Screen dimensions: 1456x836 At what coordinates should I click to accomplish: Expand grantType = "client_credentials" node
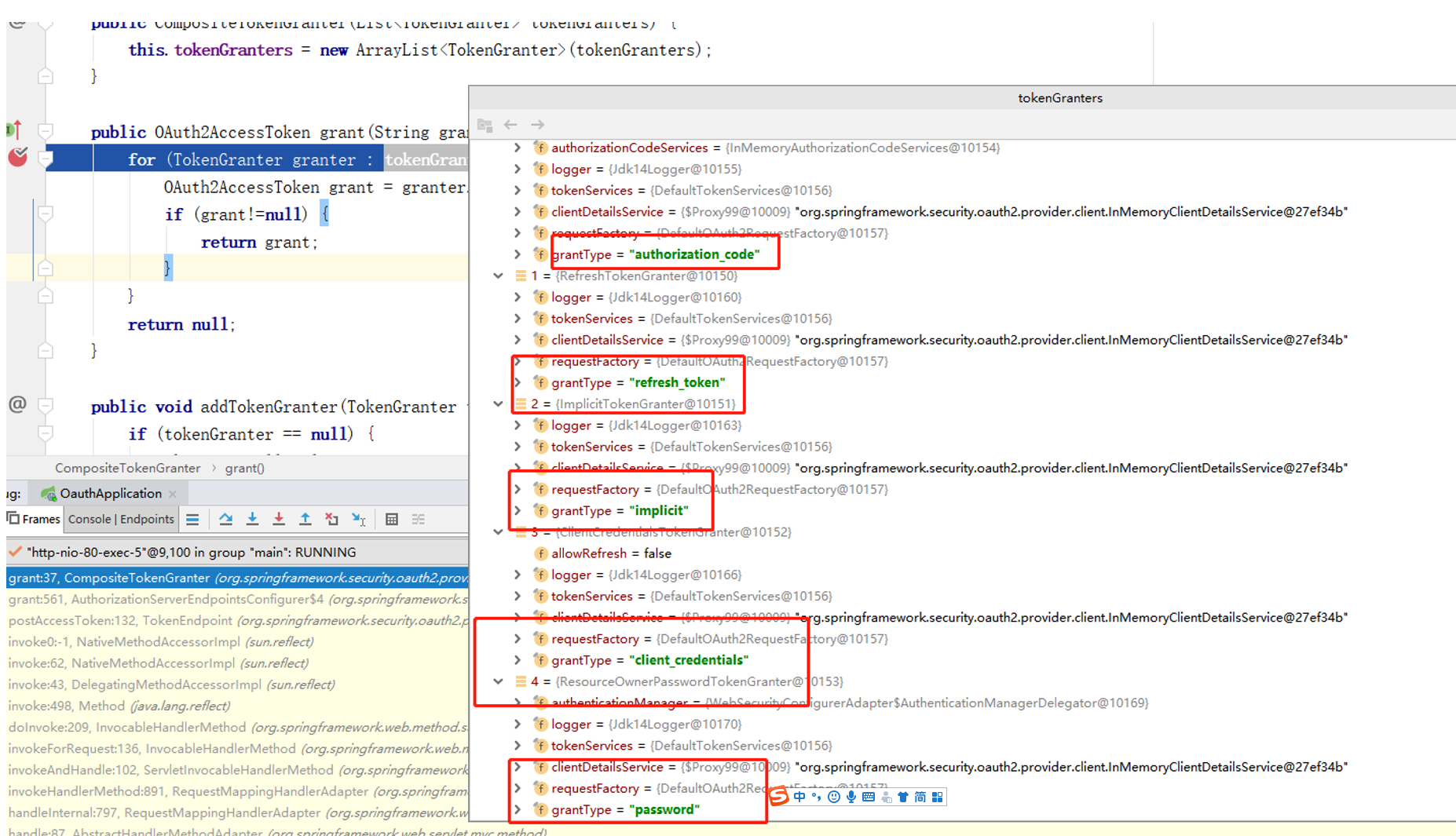coord(518,660)
